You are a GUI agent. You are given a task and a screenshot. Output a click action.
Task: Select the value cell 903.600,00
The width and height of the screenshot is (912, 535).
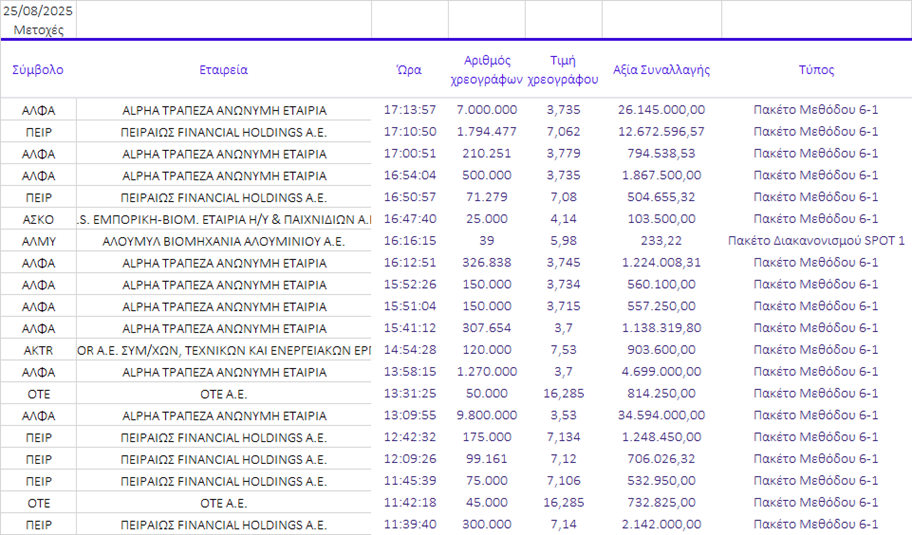[x=661, y=350]
